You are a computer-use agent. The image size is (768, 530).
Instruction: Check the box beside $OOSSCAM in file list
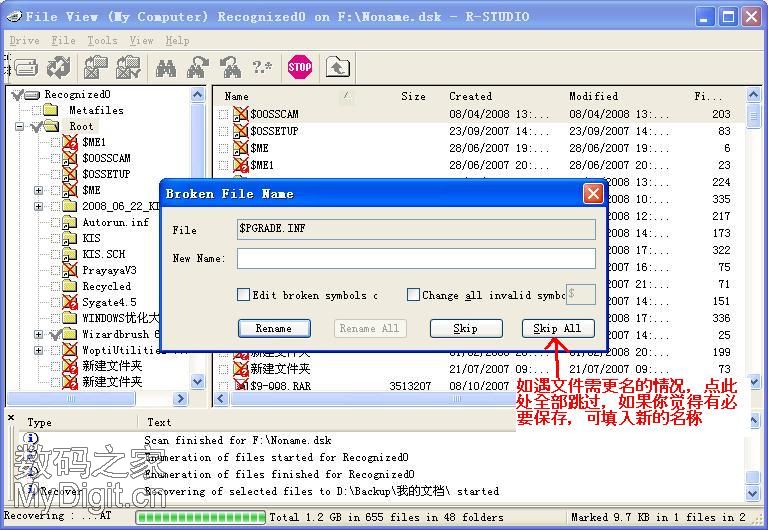coord(223,114)
